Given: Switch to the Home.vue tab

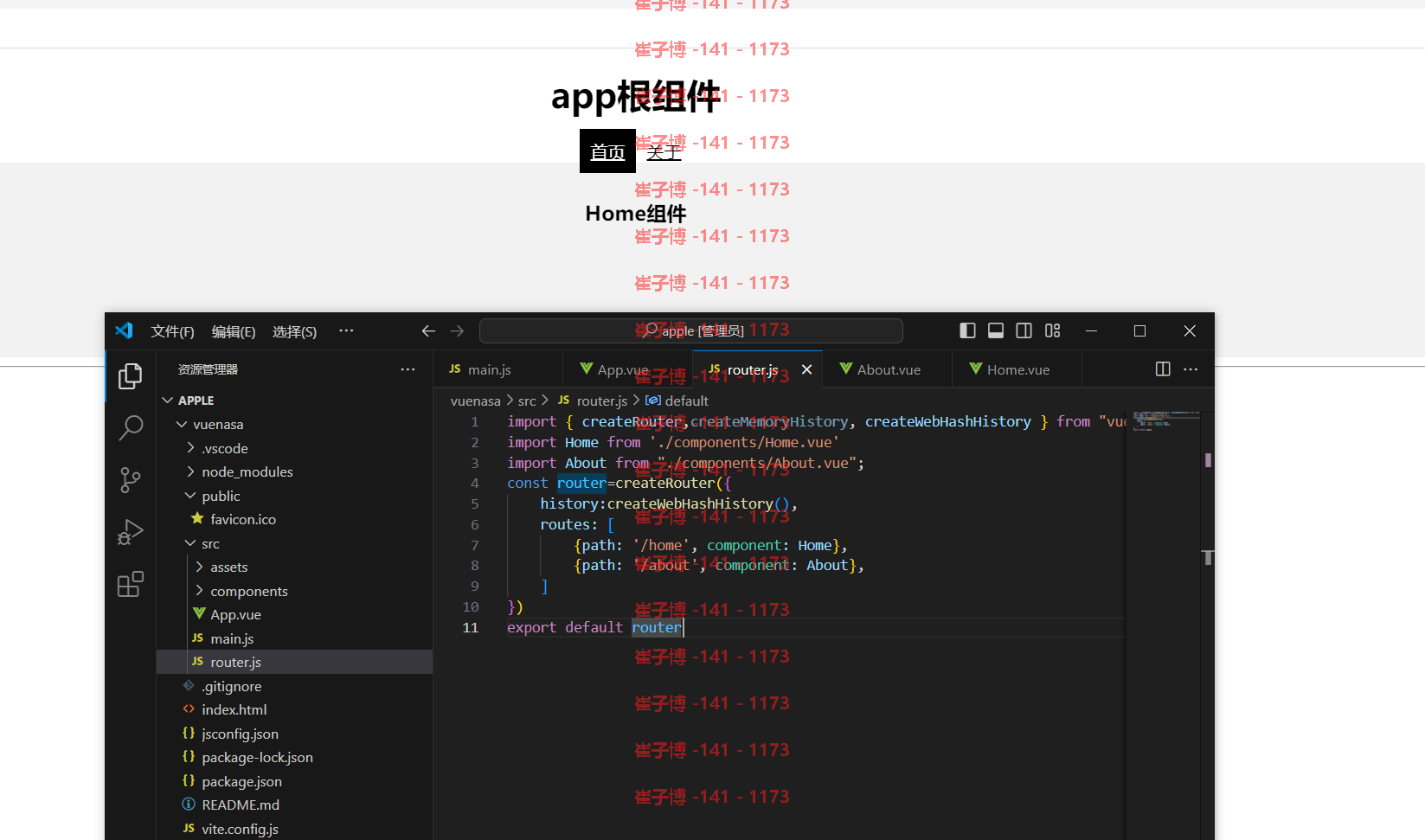Looking at the screenshot, I should pyautogui.click(x=1017, y=369).
